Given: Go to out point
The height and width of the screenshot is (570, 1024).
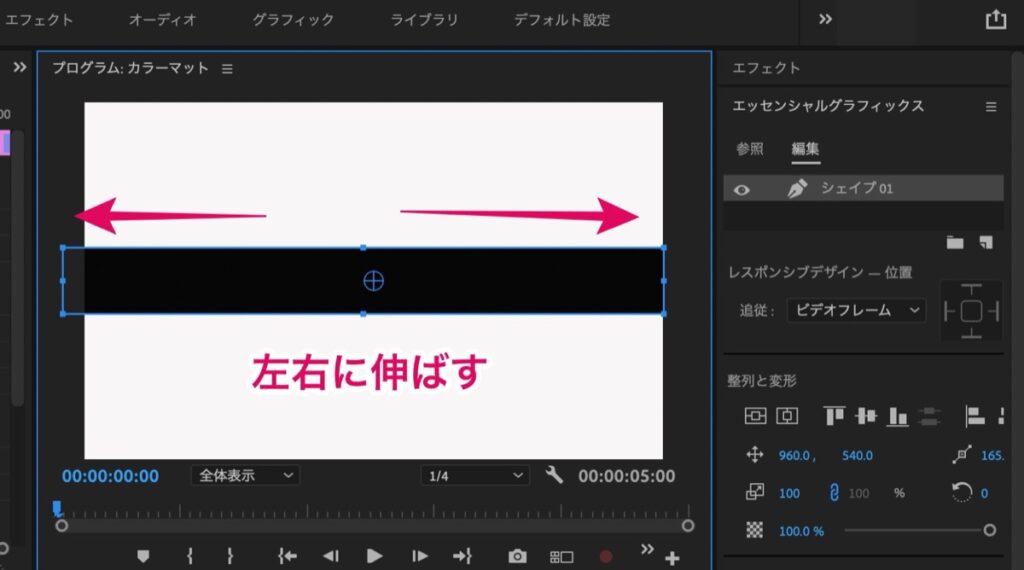Looking at the screenshot, I should point(462,556).
